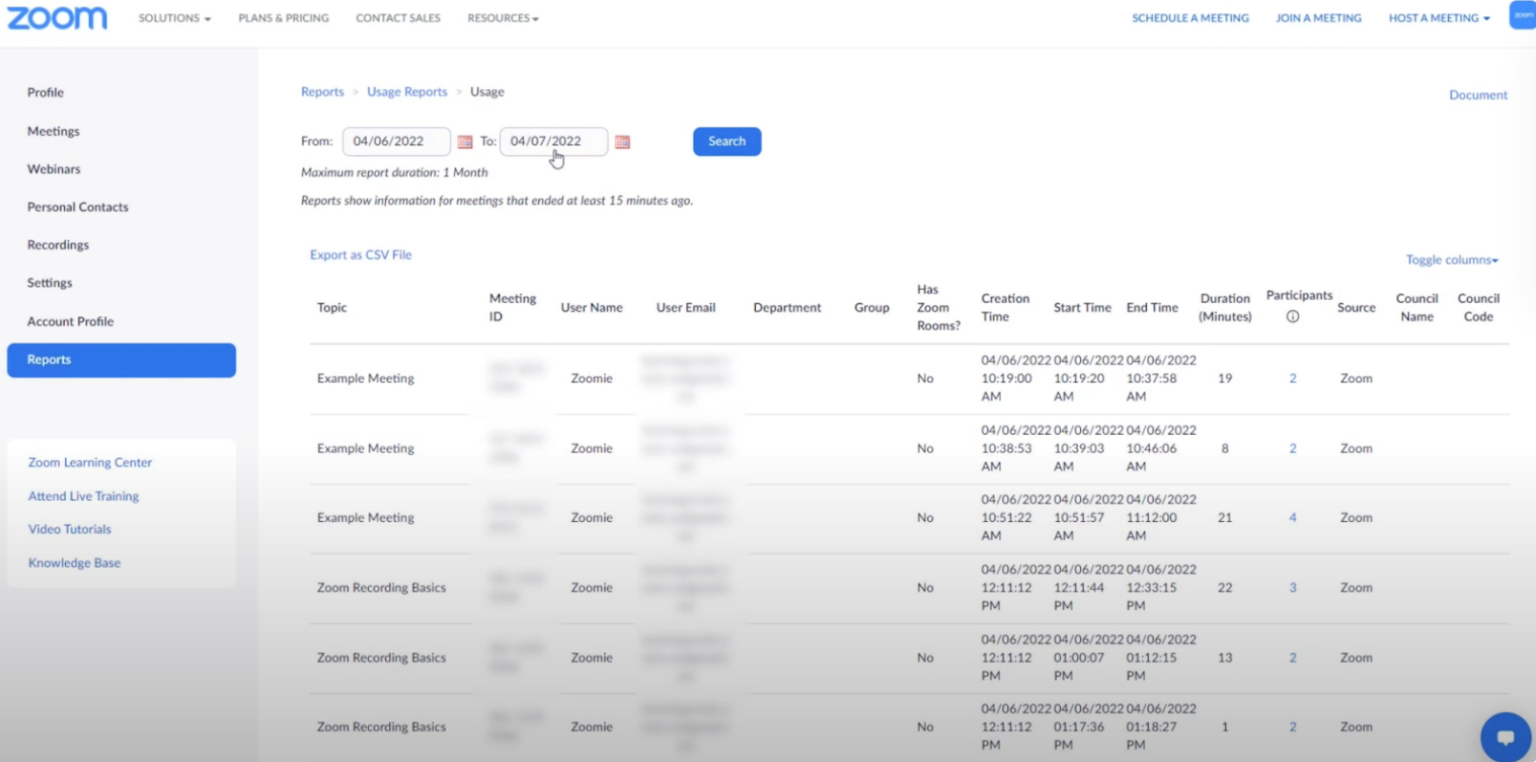Export the report as CSV file

tap(360, 254)
